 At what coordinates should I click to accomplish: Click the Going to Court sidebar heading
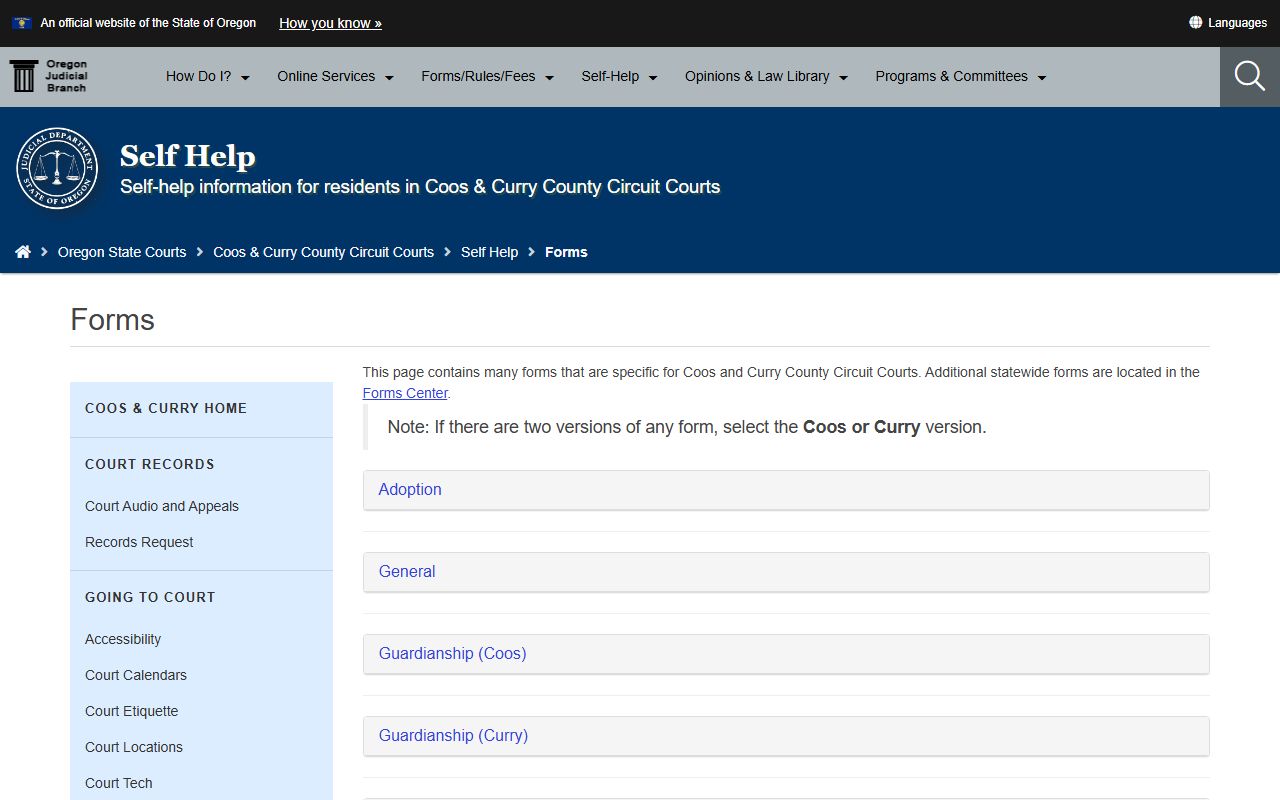click(150, 597)
